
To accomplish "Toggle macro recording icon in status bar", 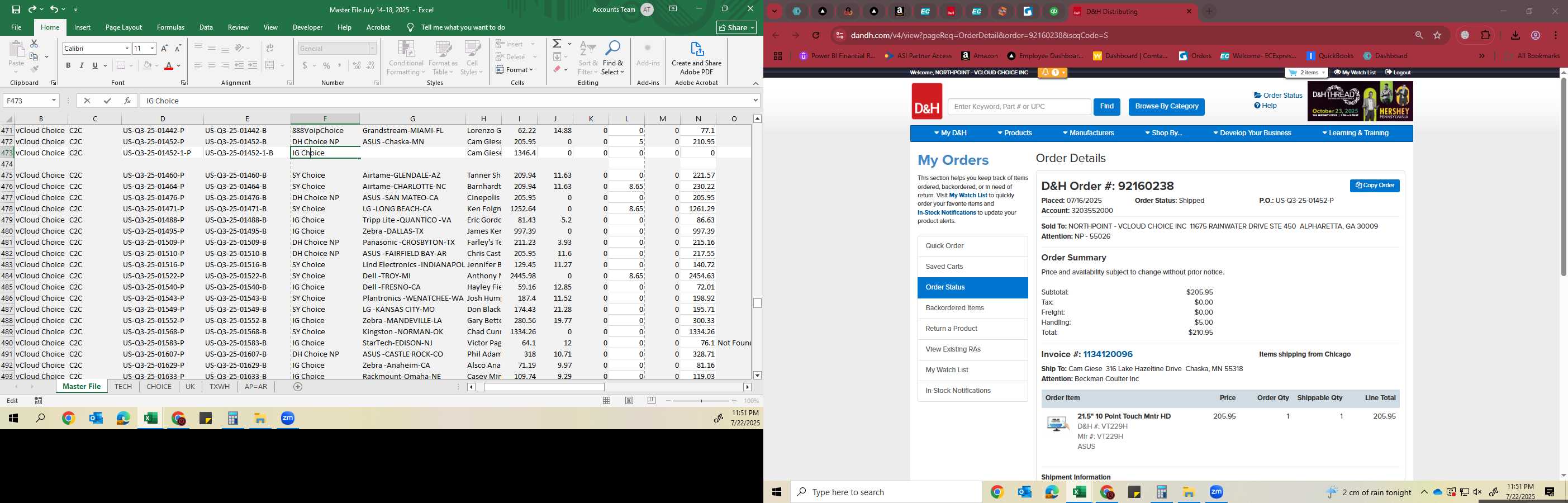I will (39, 401).
